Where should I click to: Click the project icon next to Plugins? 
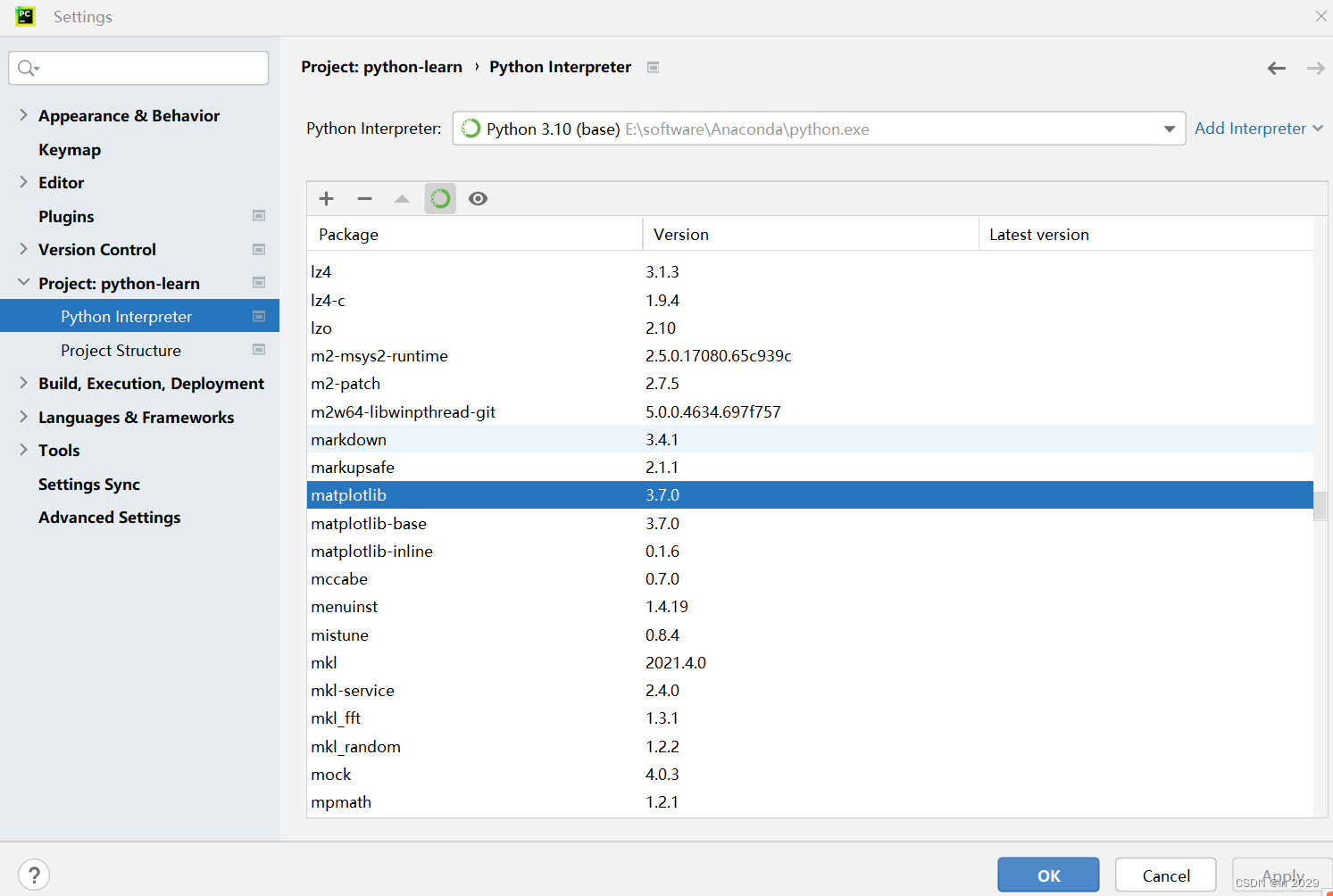click(259, 215)
